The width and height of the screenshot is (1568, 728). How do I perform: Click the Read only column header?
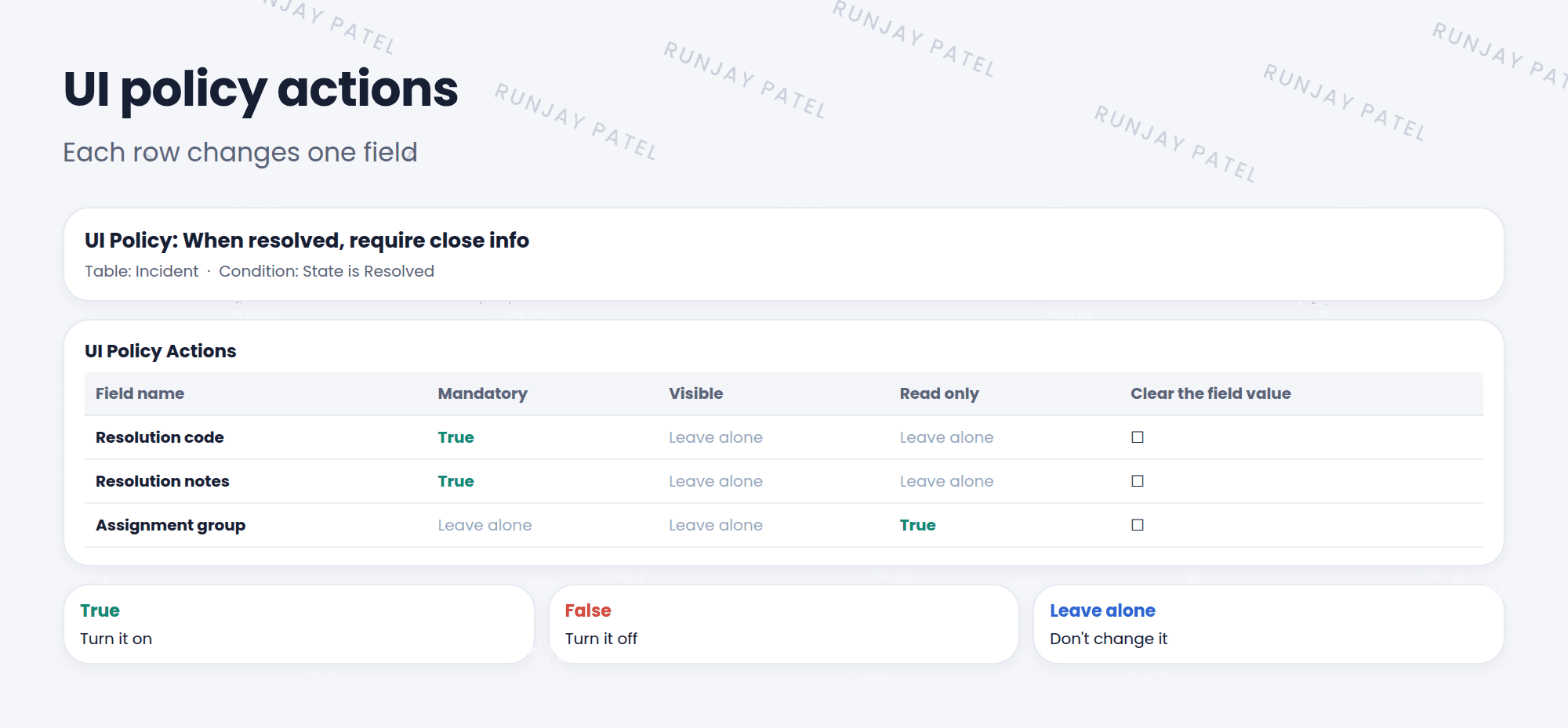point(939,393)
